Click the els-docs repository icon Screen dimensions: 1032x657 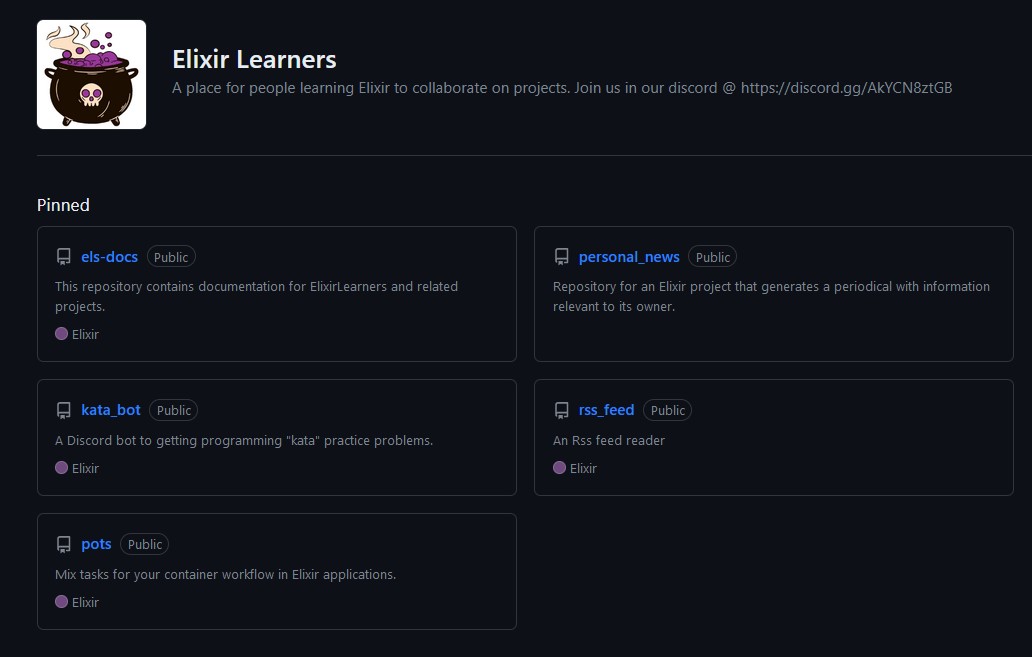click(64, 257)
